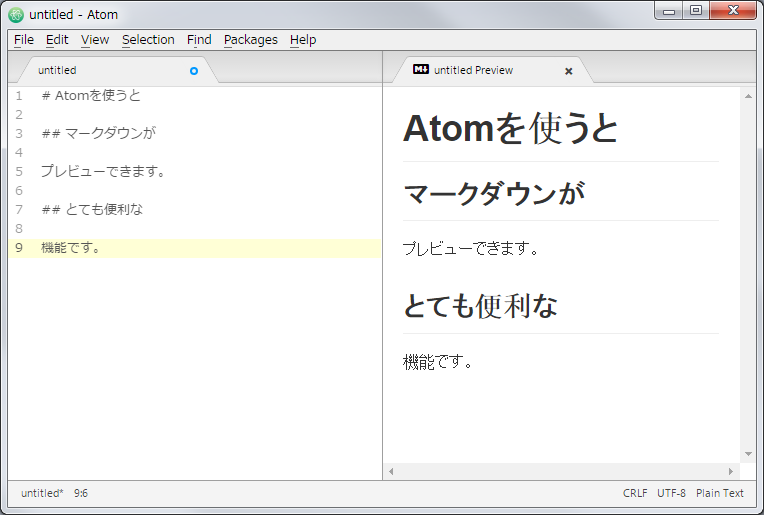
Task: Switch to the untitled editor tab
Action: (117, 70)
